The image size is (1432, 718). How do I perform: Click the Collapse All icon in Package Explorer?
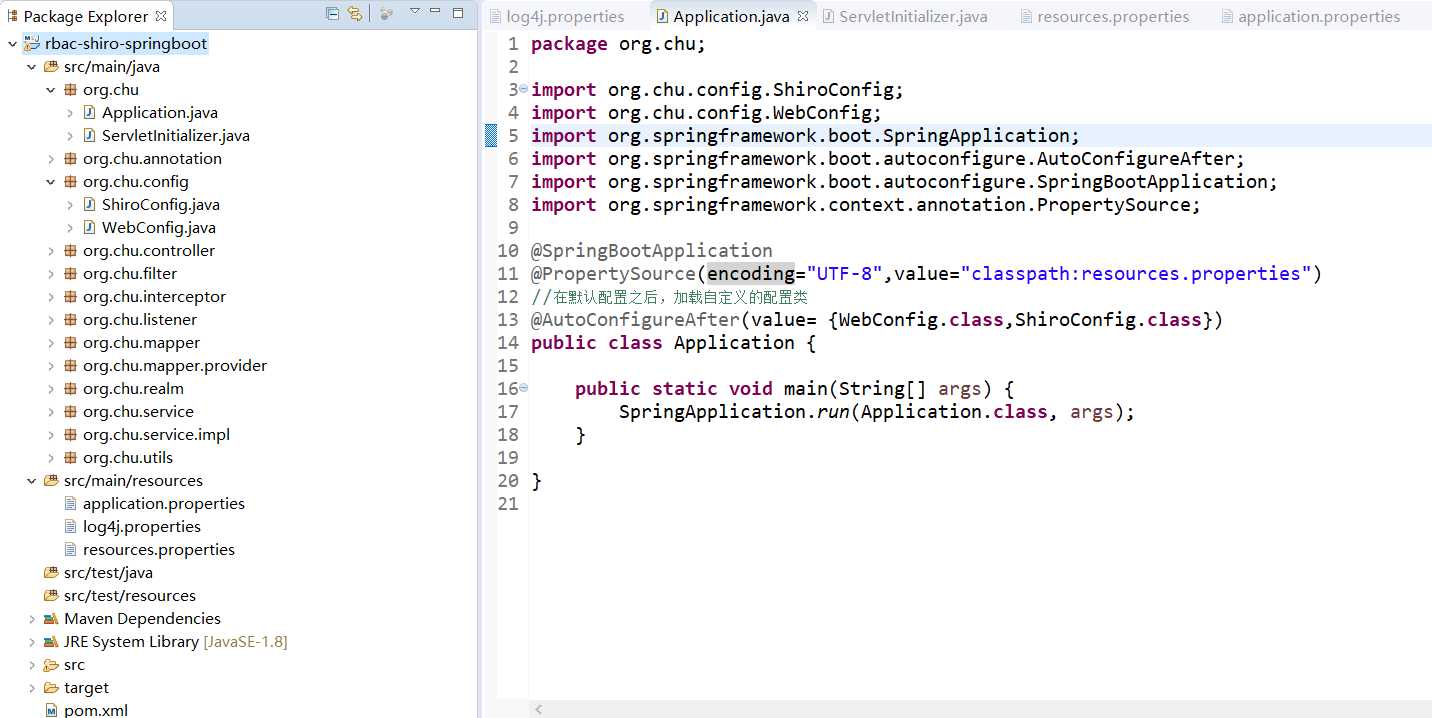click(332, 13)
